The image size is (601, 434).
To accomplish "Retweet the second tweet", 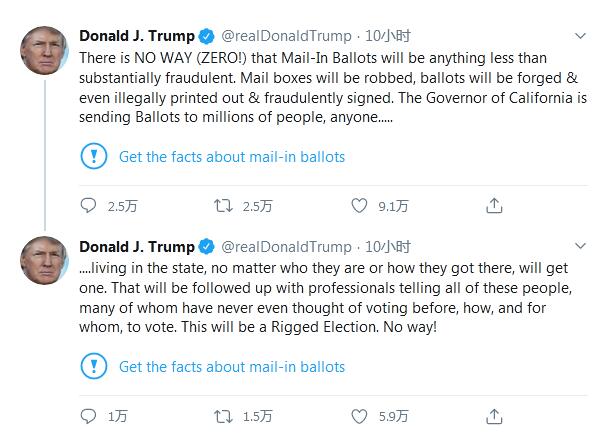I will click(x=225, y=416).
